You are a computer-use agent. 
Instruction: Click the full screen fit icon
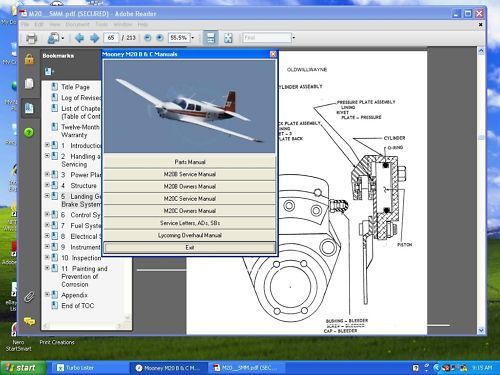(x=228, y=38)
